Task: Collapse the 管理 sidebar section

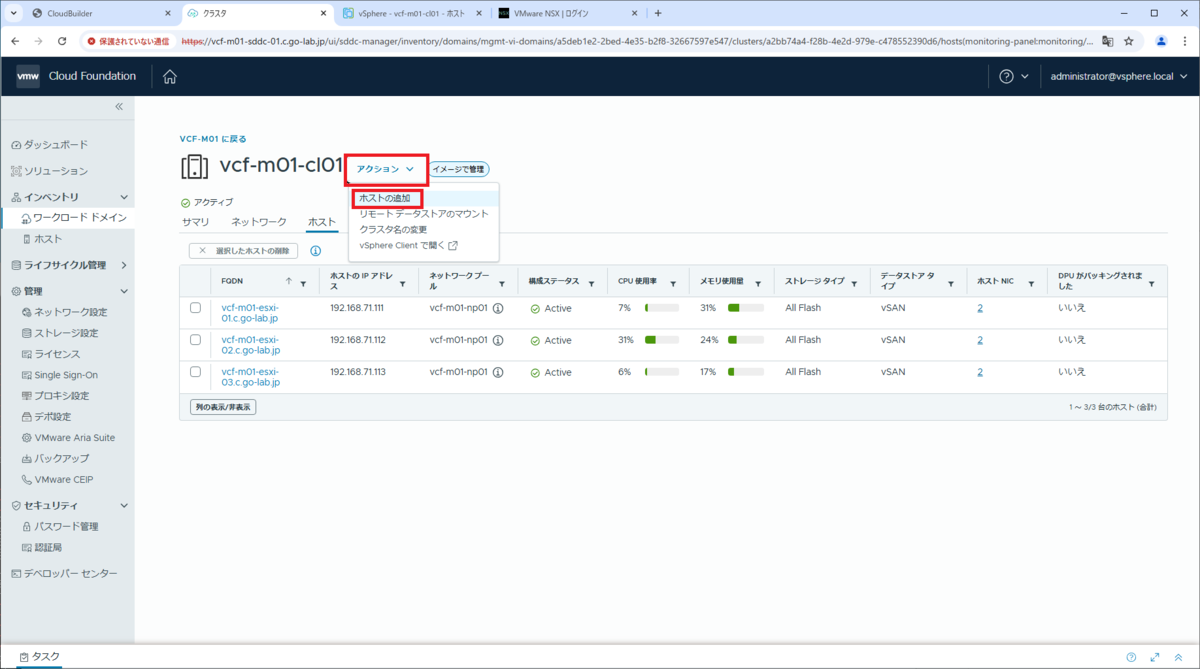Action: 124,291
